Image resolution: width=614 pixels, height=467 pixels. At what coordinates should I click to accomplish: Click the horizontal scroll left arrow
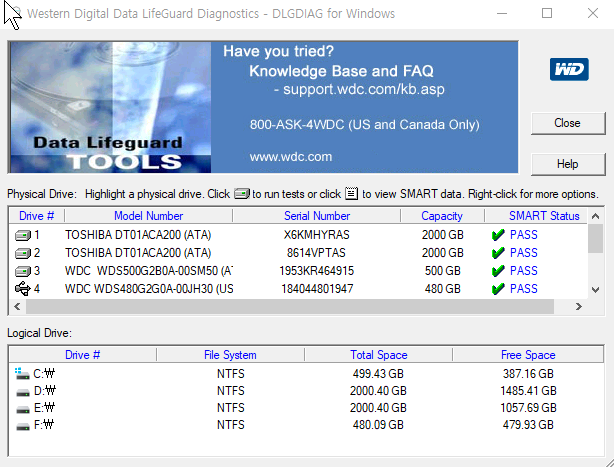pyautogui.click(x=17, y=307)
